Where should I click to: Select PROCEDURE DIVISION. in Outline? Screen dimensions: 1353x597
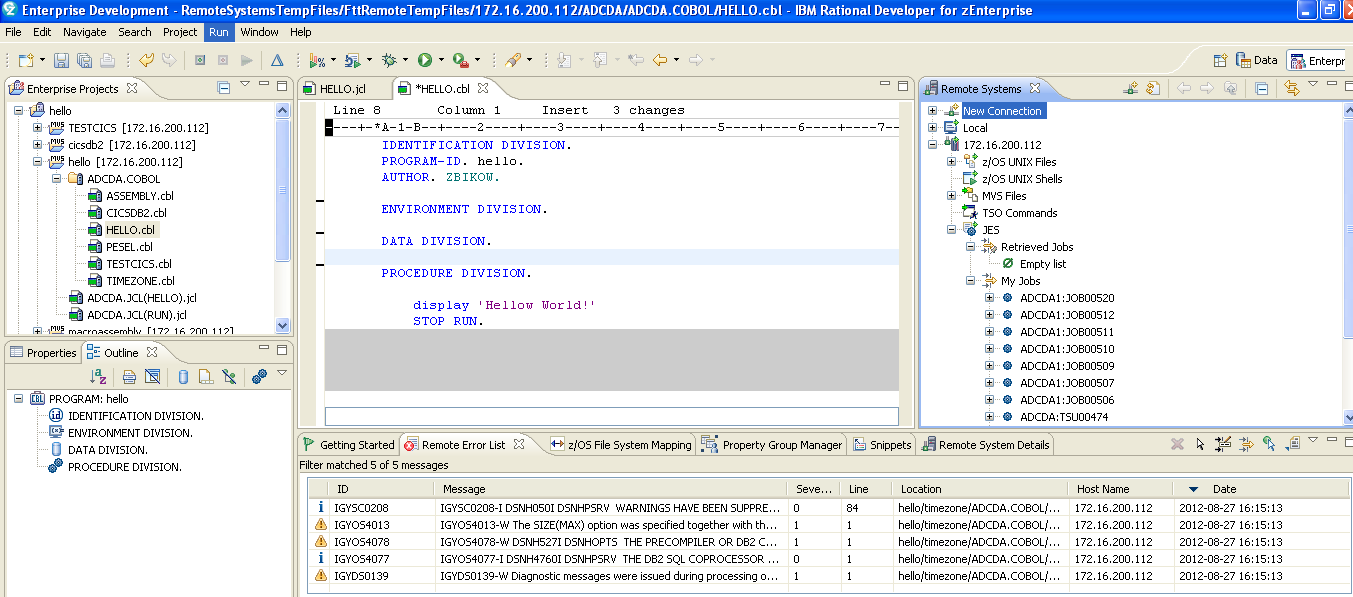(114, 467)
